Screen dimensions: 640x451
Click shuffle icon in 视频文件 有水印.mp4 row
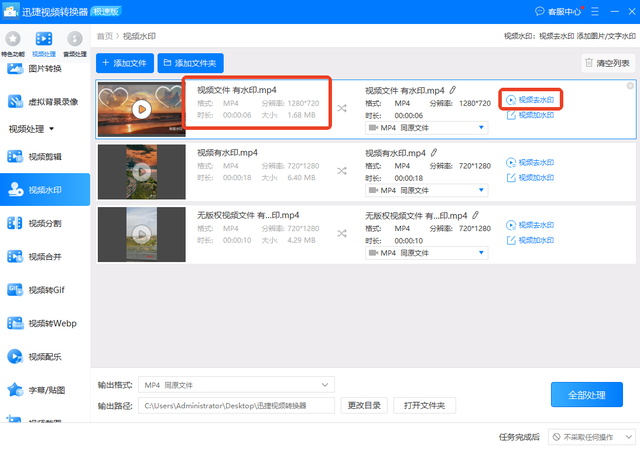pyautogui.click(x=342, y=108)
